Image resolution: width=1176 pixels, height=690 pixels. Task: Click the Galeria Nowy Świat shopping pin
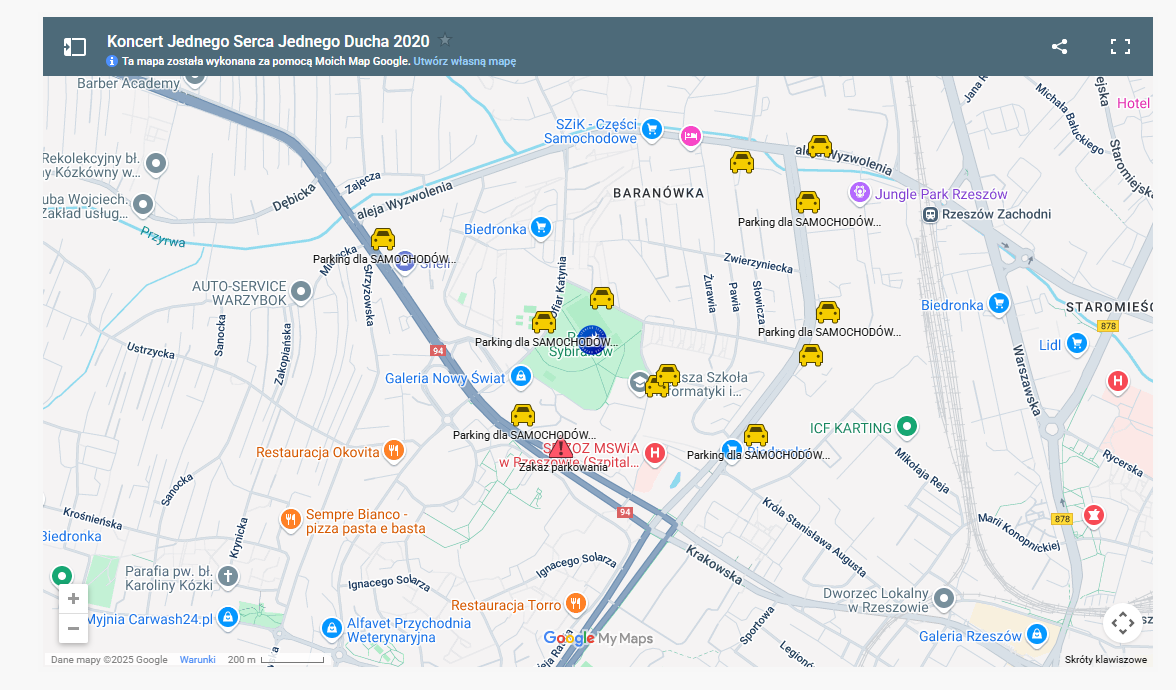coord(520,376)
